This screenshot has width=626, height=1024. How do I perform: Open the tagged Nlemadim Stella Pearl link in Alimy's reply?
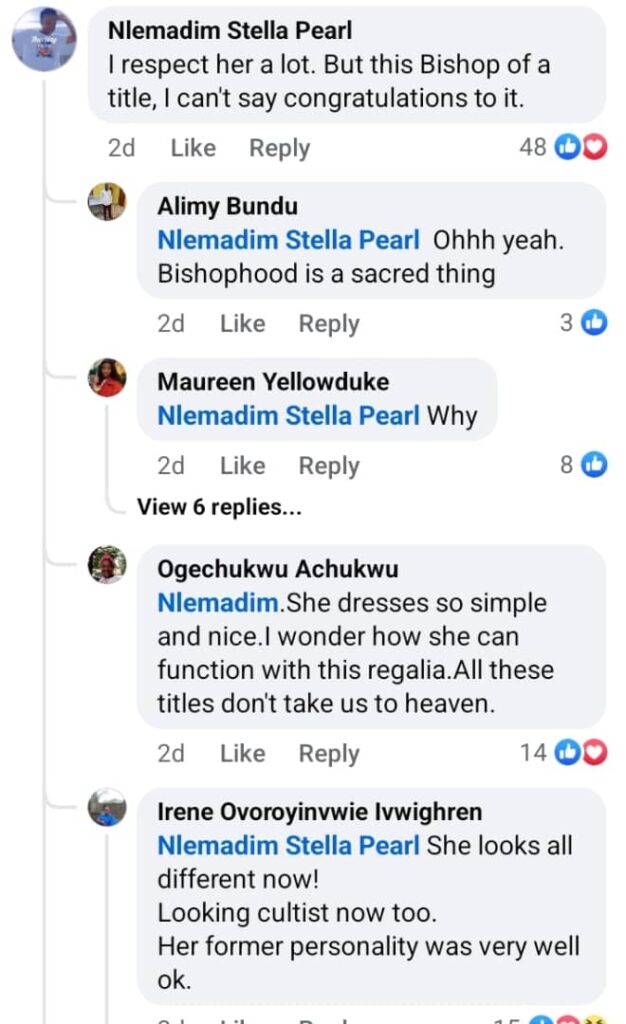[288, 241]
